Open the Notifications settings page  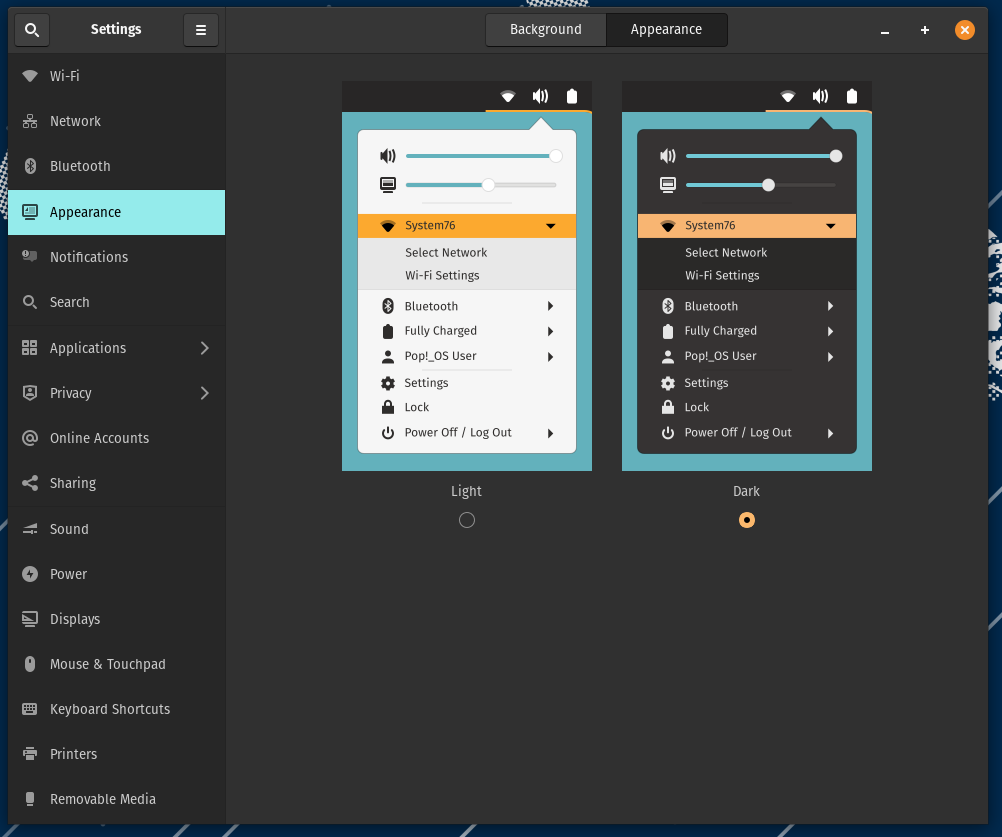pyautogui.click(x=89, y=257)
